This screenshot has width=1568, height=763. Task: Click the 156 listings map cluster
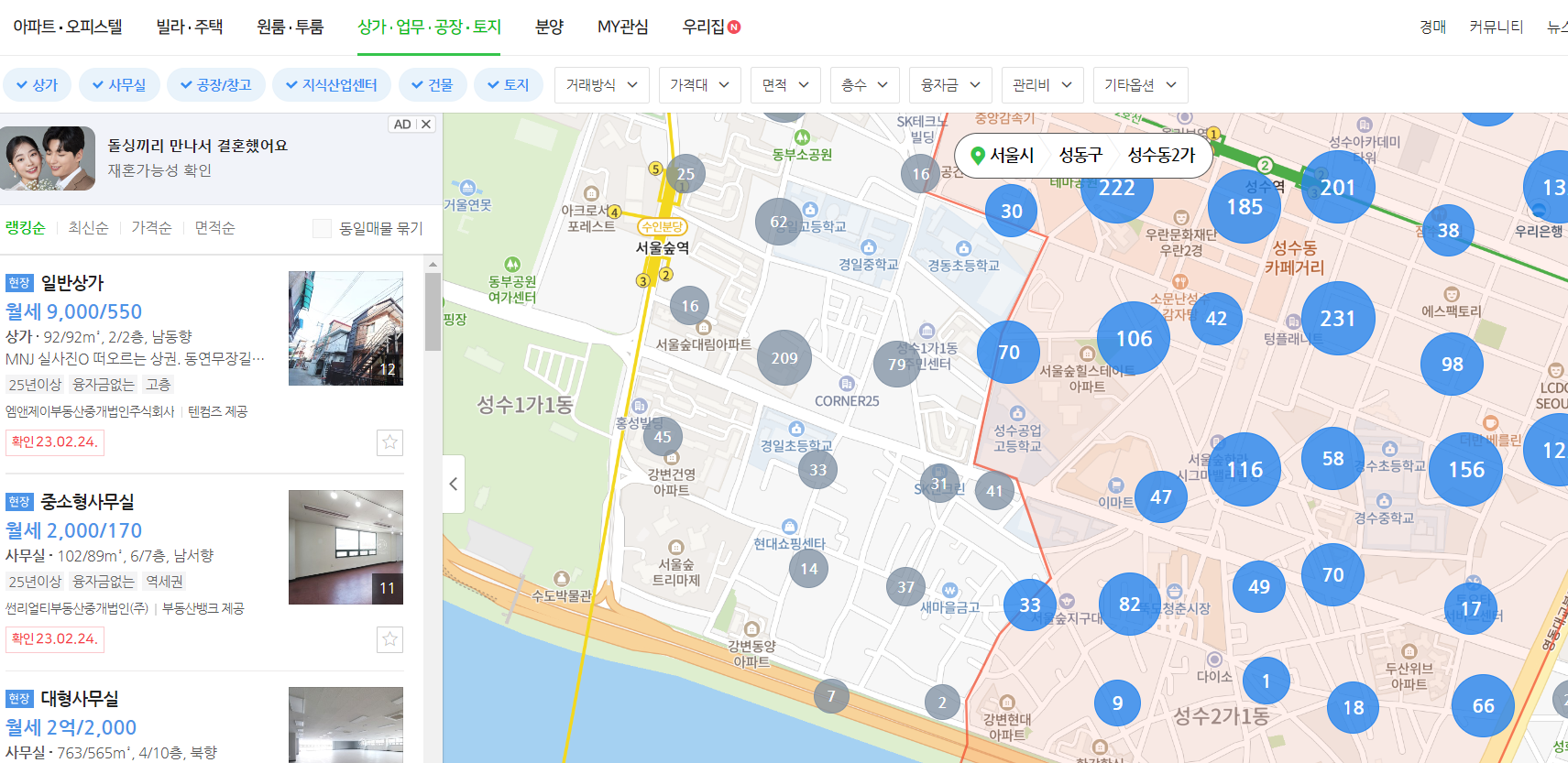[1465, 469]
